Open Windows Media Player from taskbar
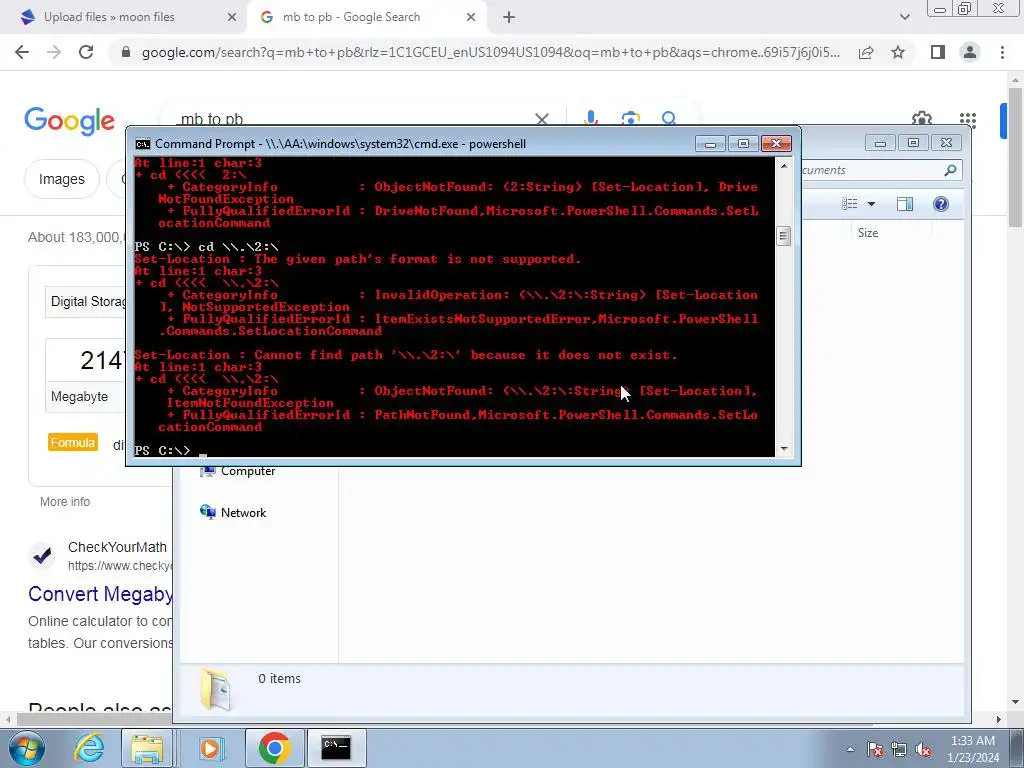 point(210,748)
